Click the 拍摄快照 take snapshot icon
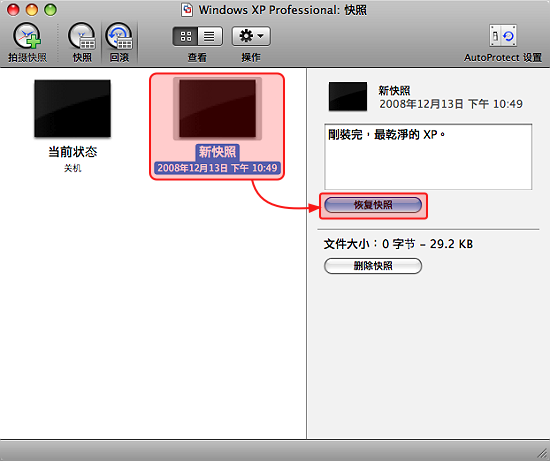 [27, 36]
